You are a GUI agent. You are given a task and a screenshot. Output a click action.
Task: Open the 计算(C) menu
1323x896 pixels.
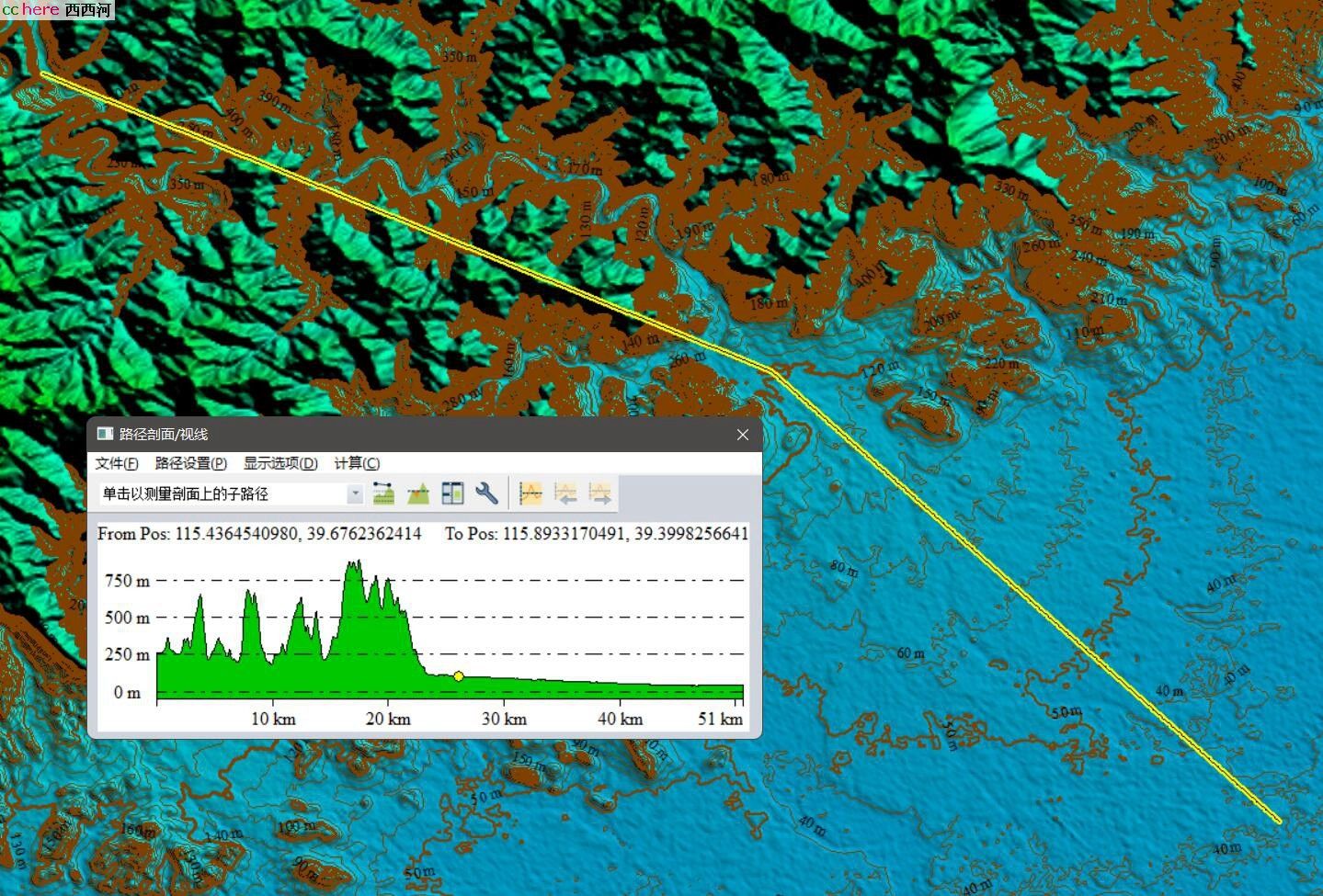(x=357, y=463)
